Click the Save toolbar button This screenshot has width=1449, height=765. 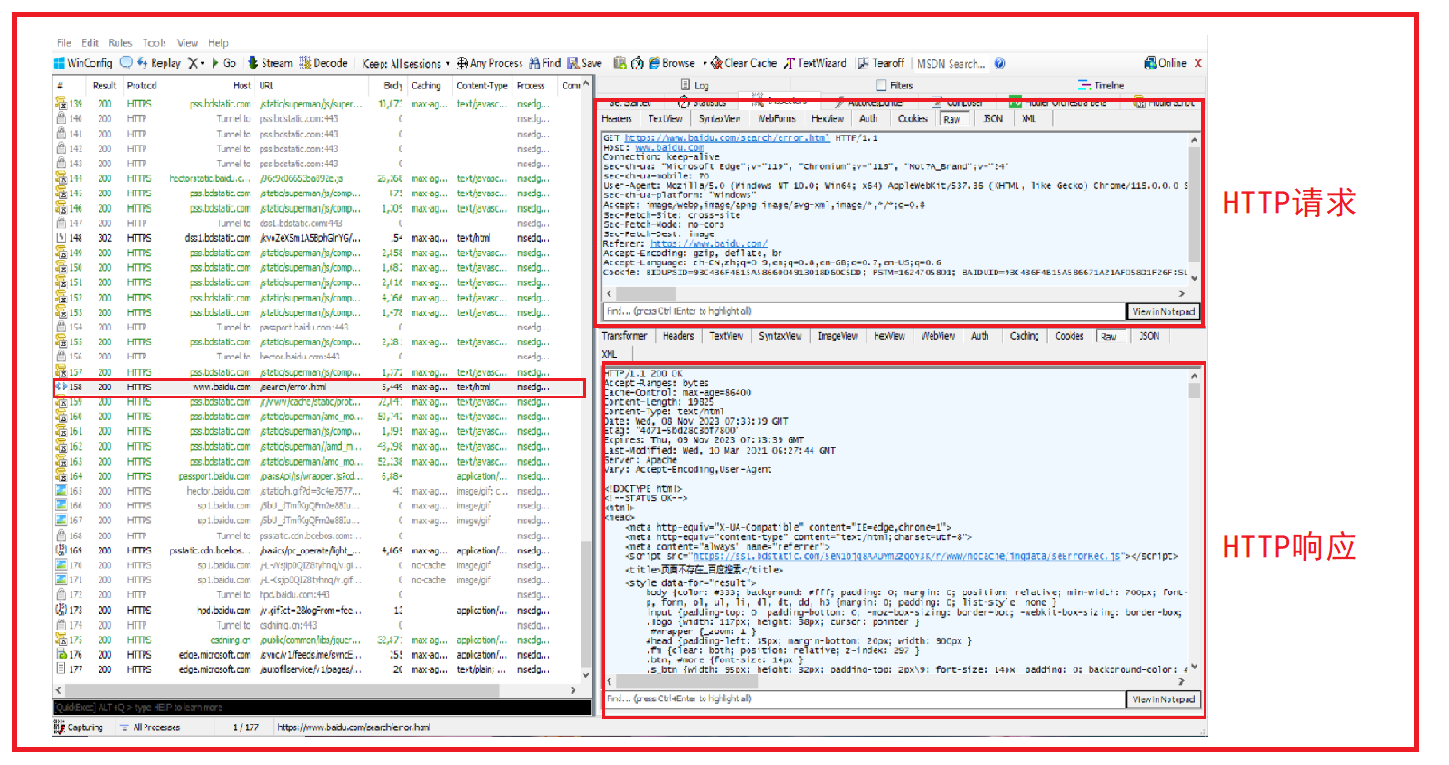584,63
